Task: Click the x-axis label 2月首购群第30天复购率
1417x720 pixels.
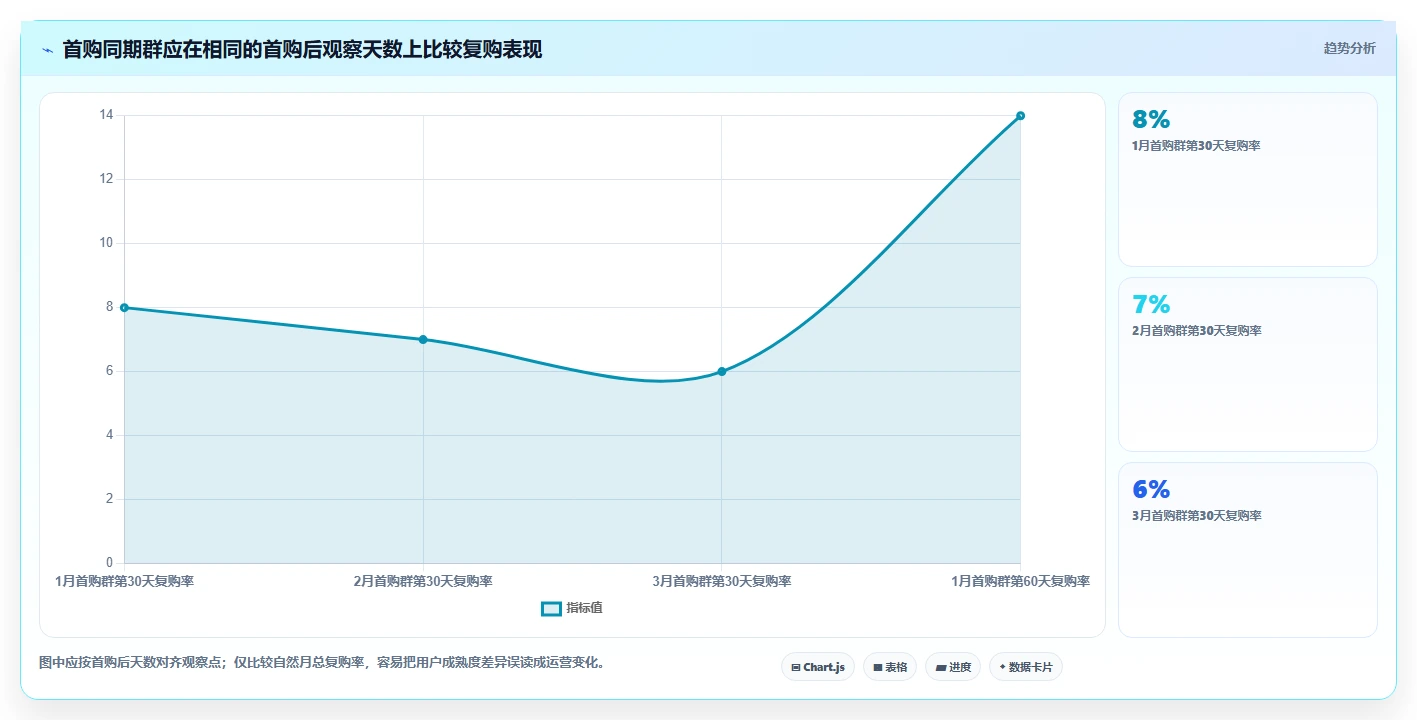Action: coord(423,581)
